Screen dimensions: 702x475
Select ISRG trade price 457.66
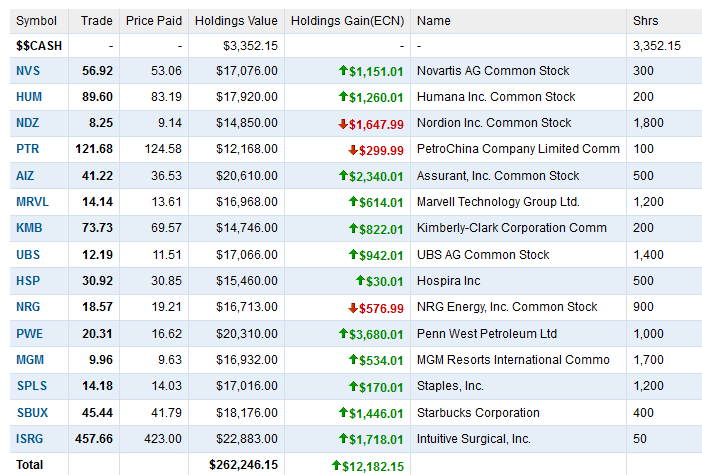point(94,438)
